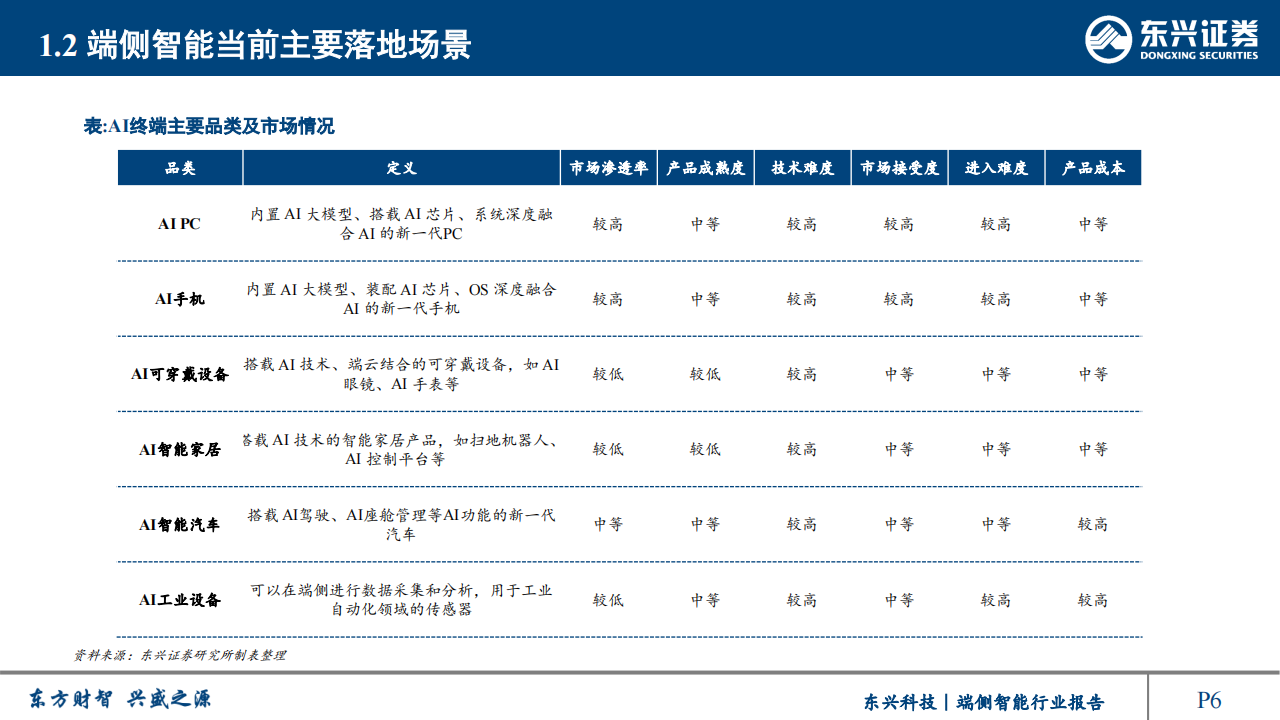Click the '品类' column header
Screen dimensions: 1280x720
click(180, 168)
